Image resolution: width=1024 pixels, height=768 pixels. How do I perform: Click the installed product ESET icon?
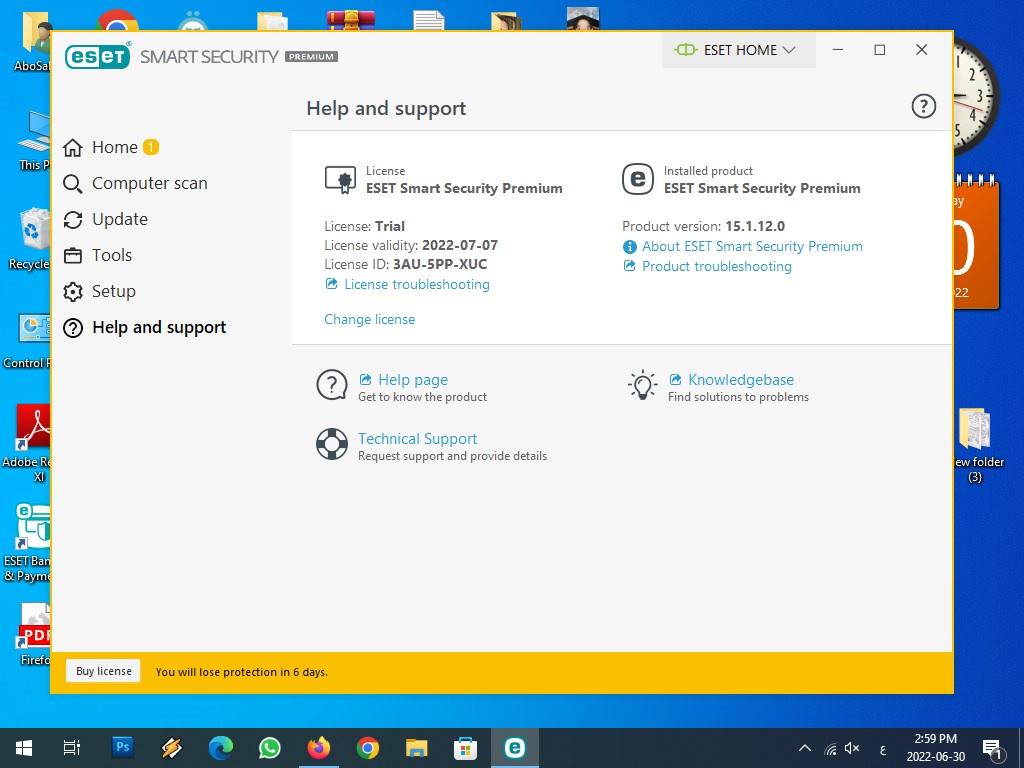637,179
